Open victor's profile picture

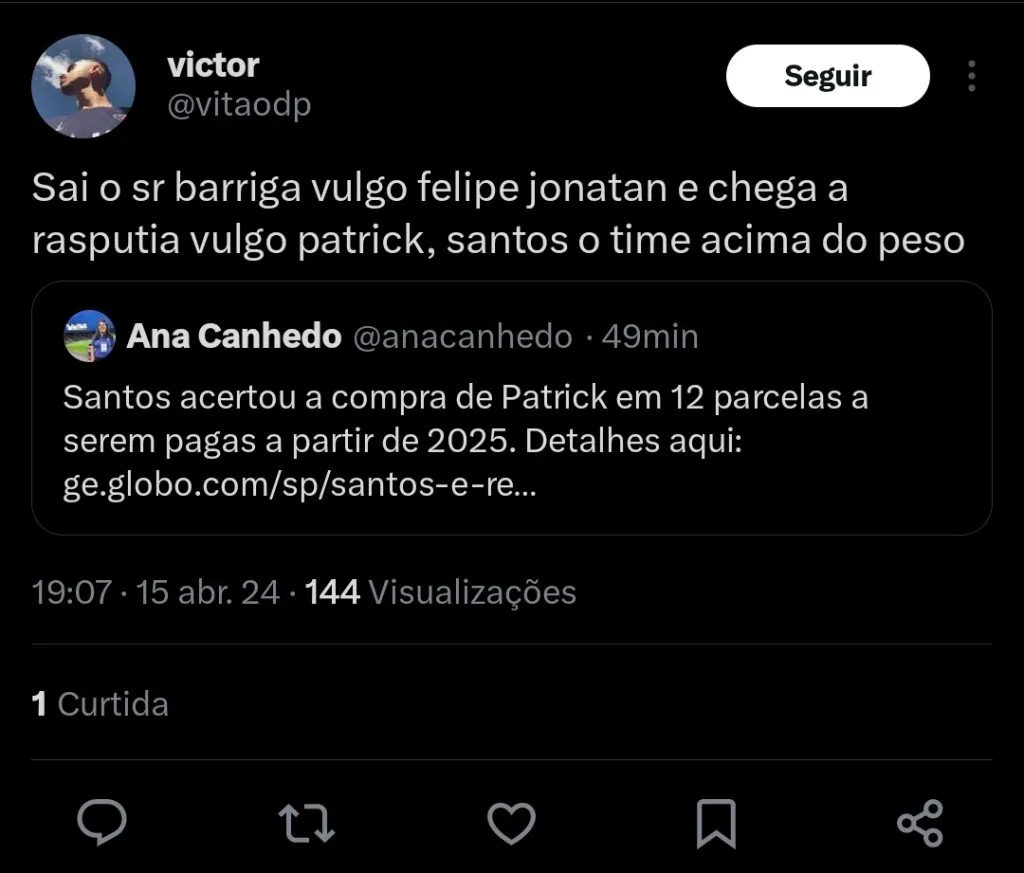click(x=84, y=85)
